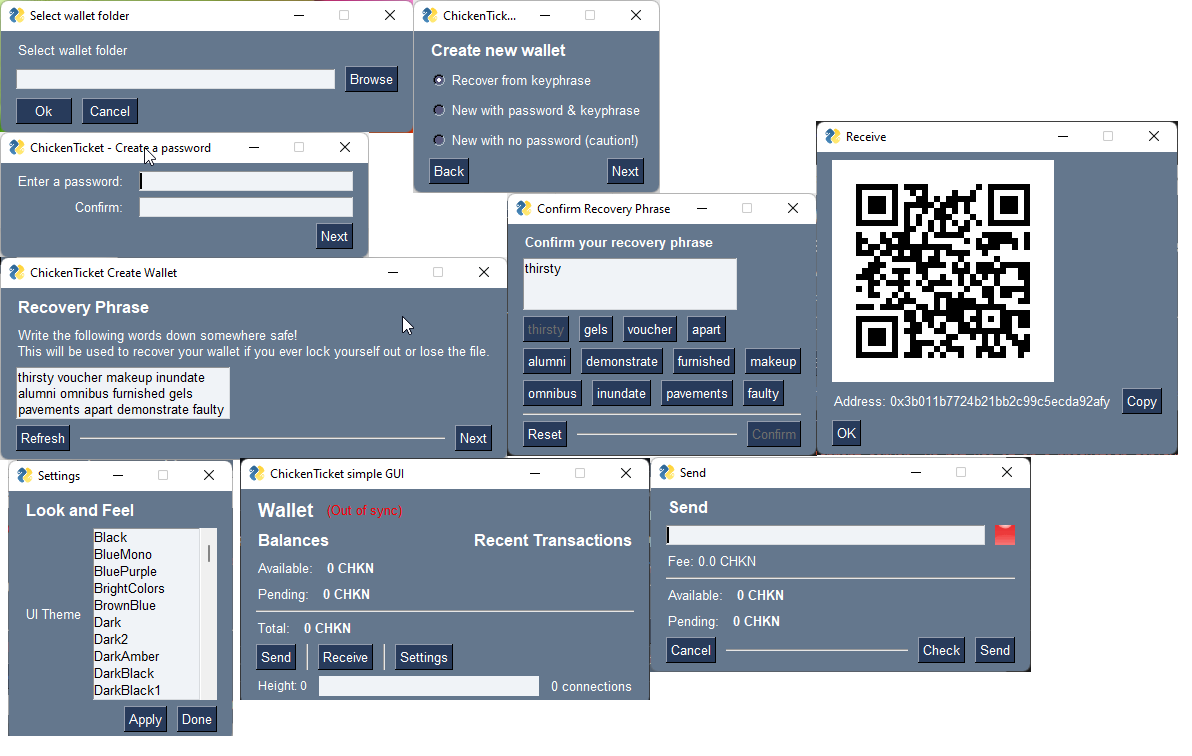This screenshot has width=1192, height=756.
Task: Pick the word 'faulty' button
Action: [x=763, y=393]
